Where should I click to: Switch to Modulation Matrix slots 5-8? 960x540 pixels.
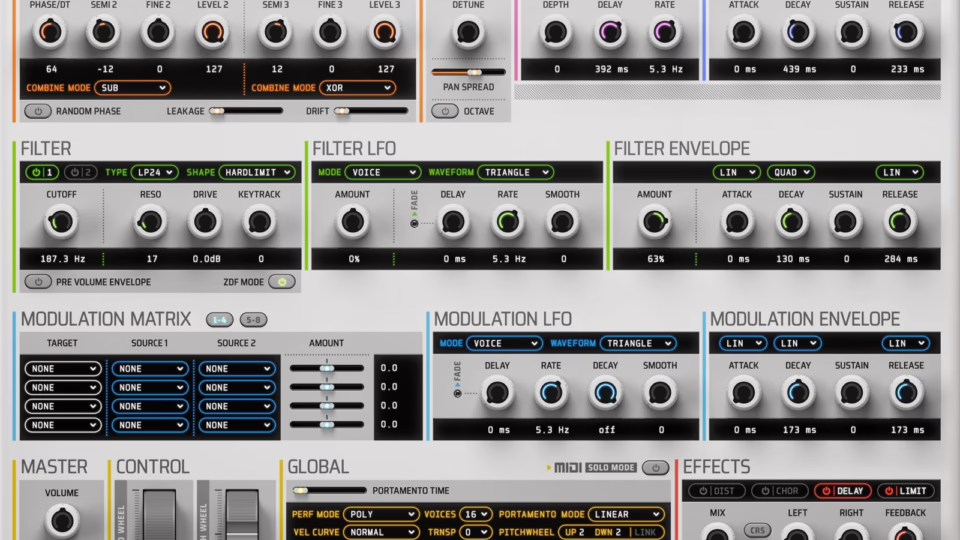pos(253,320)
